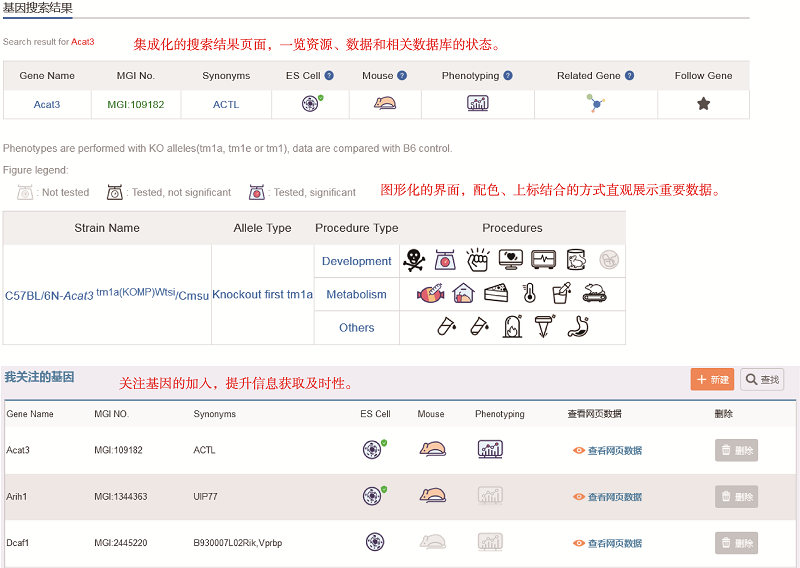Click the UIP77 synonym text
Viewport: 800px width, 568px height.
click(205, 497)
